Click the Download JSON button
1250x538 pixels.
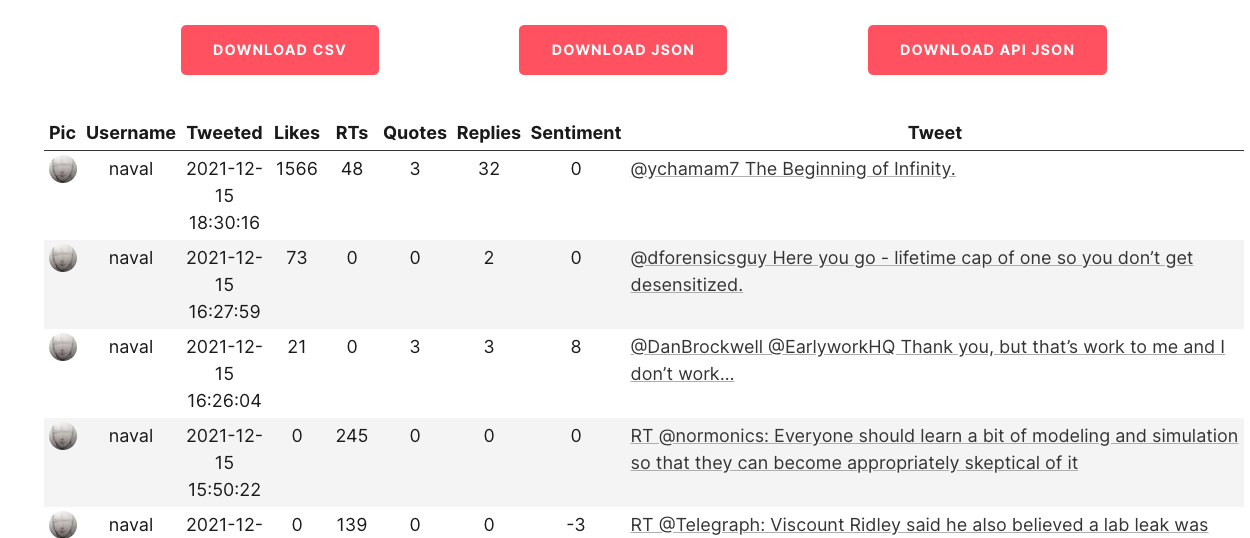click(623, 50)
